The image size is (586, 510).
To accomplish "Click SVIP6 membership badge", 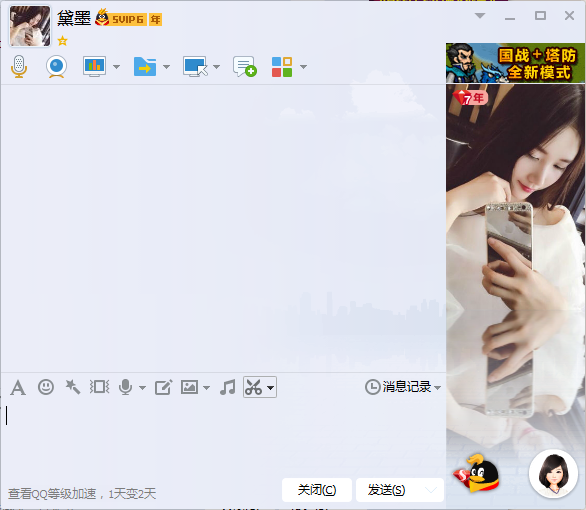I will pyautogui.click(x=121, y=19).
